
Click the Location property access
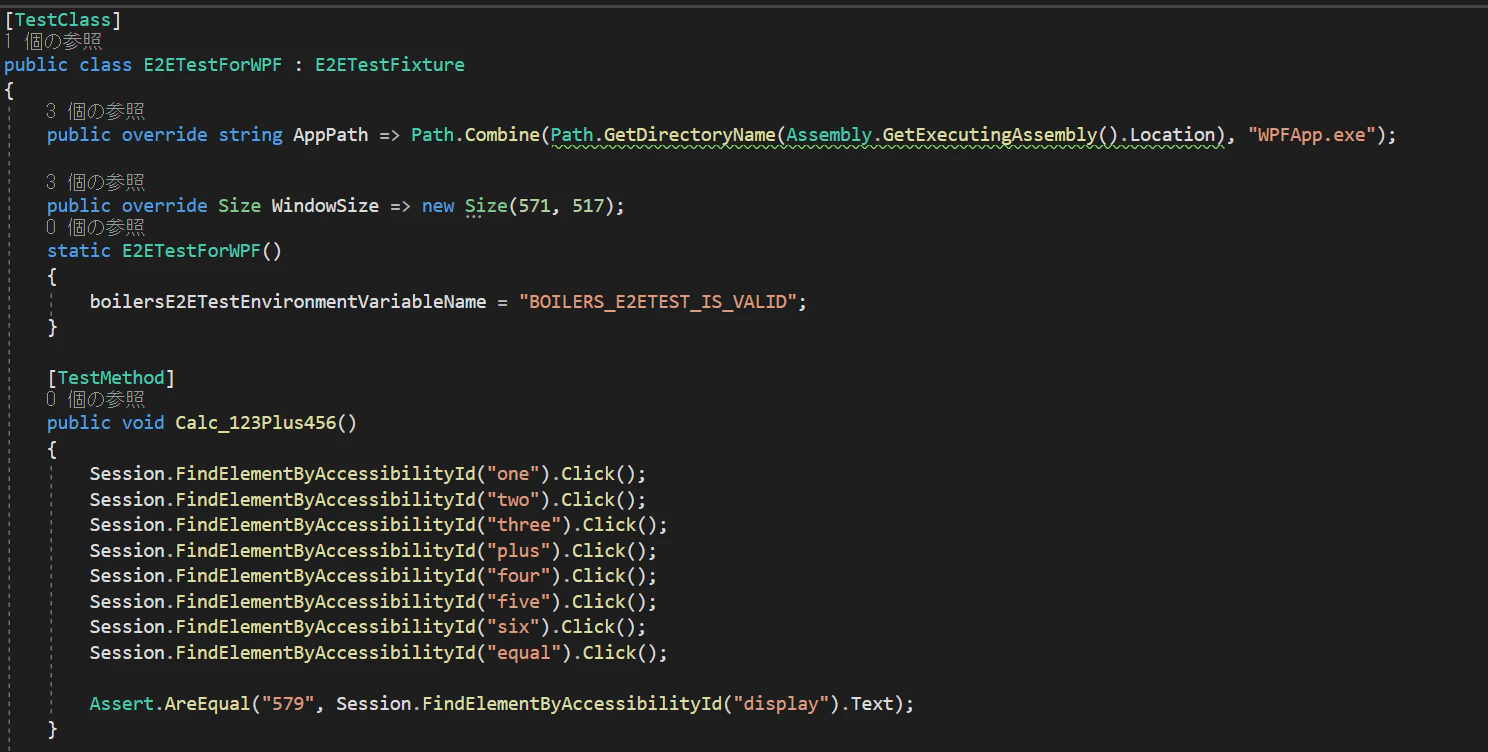pyautogui.click(x=1173, y=135)
